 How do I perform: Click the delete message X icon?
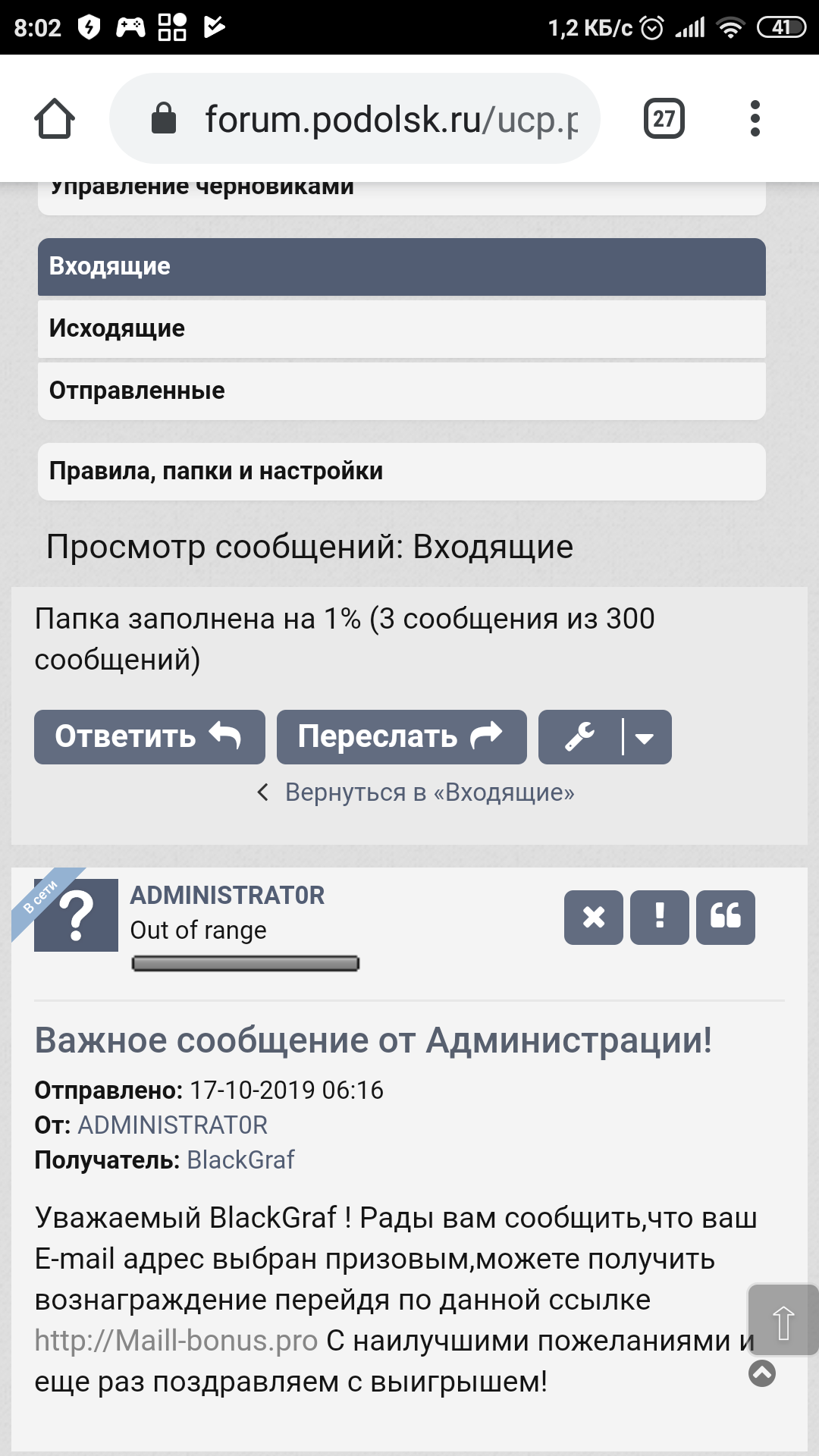pyautogui.click(x=593, y=918)
